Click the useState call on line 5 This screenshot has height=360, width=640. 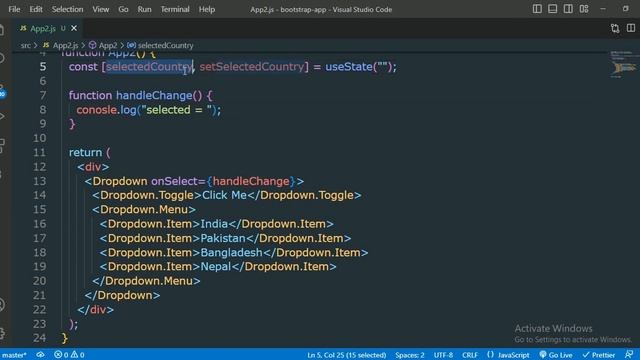pos(349,67)
